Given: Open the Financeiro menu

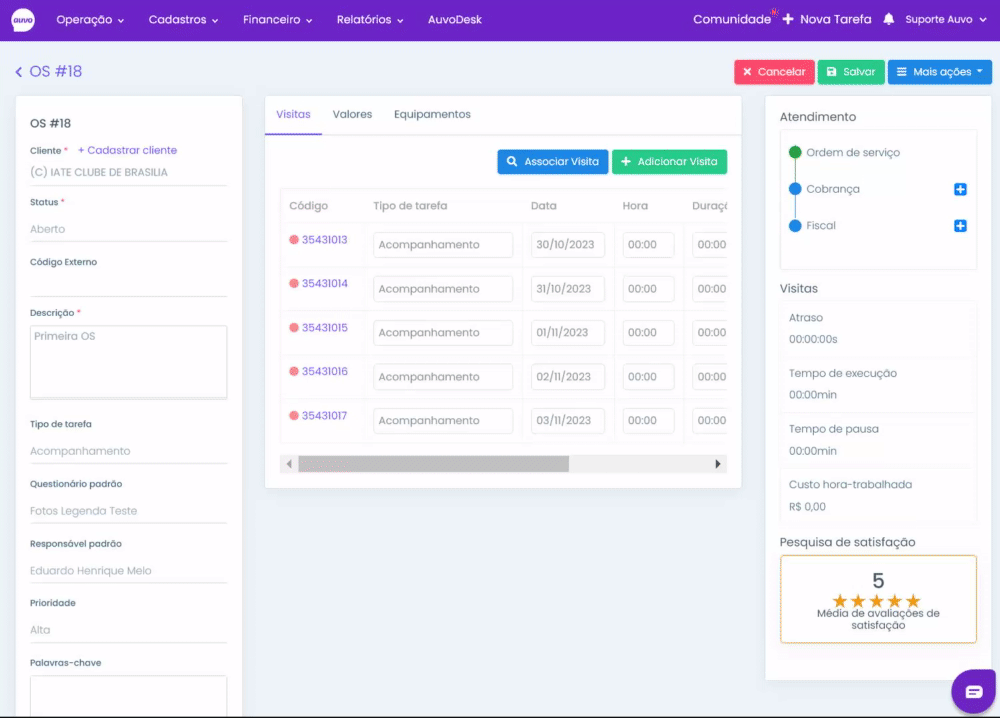Looking at the screenshot, I should pos(277,20).
